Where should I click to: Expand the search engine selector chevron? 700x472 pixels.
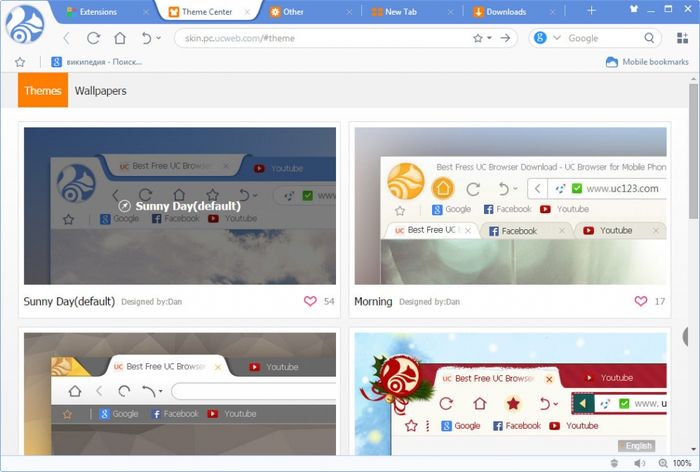(557, 38)
